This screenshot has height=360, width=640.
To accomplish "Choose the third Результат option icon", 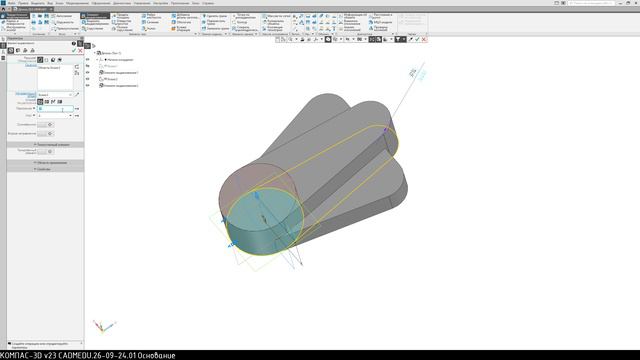I will [53, 60].
